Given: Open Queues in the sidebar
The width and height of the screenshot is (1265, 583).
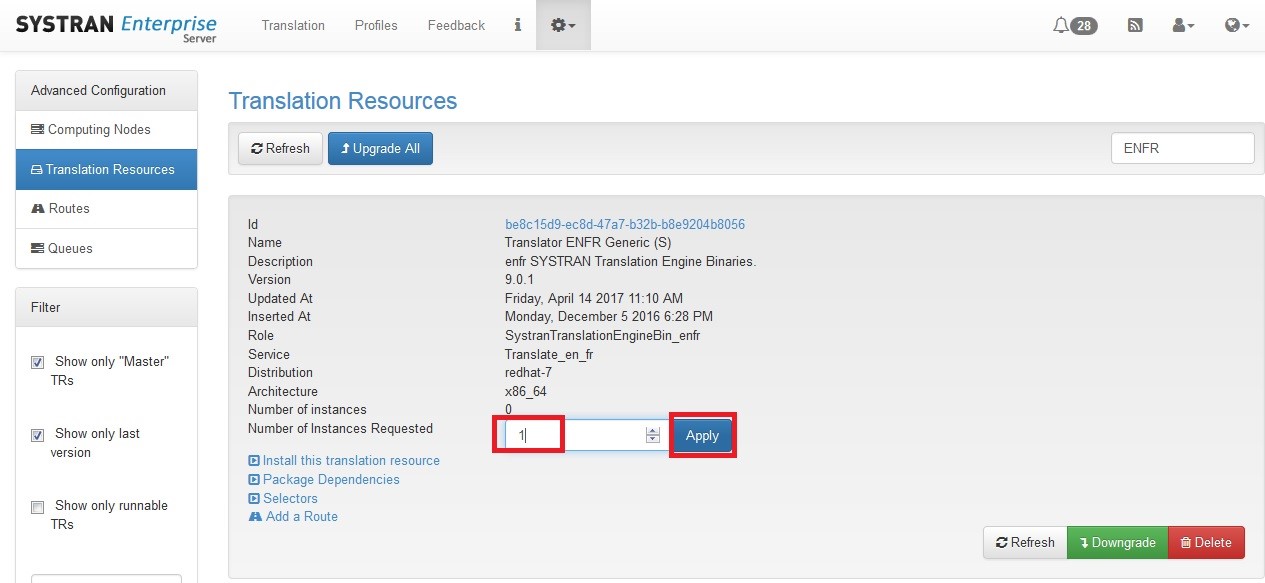Looking at the screenshot, I should click(106, 248).
